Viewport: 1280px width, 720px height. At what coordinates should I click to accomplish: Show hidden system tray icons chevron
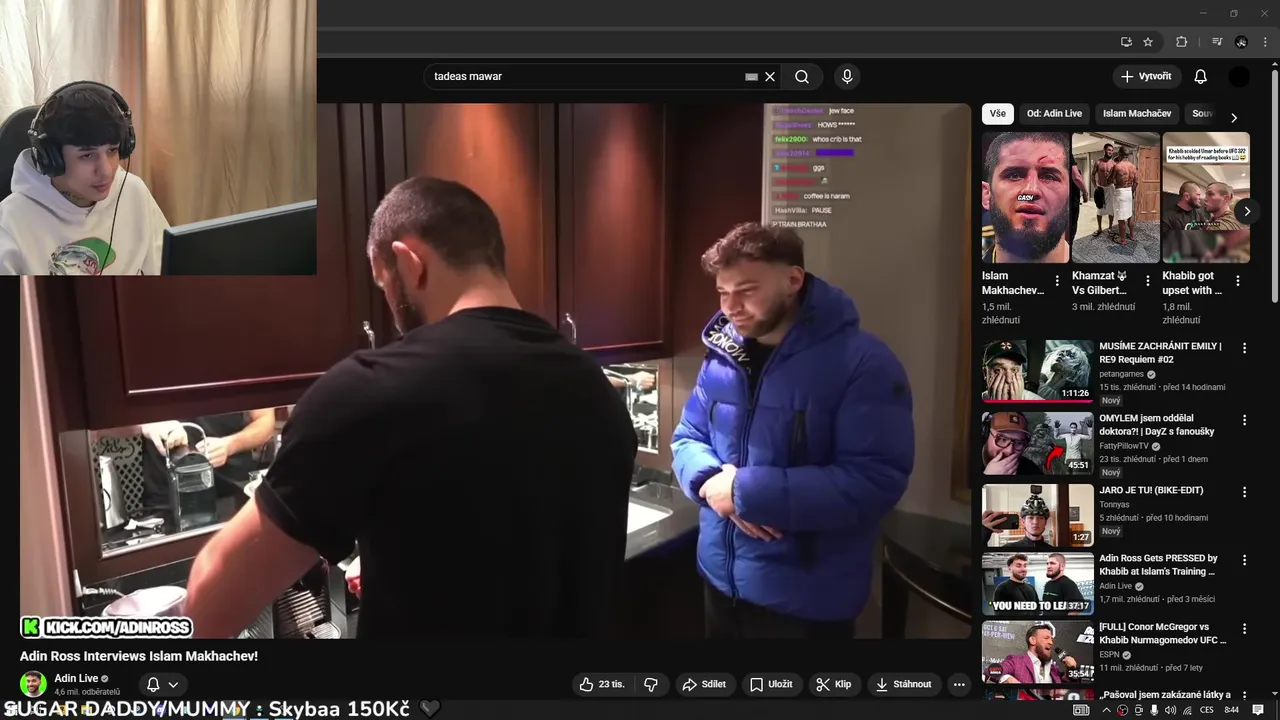click(1106, 710)
